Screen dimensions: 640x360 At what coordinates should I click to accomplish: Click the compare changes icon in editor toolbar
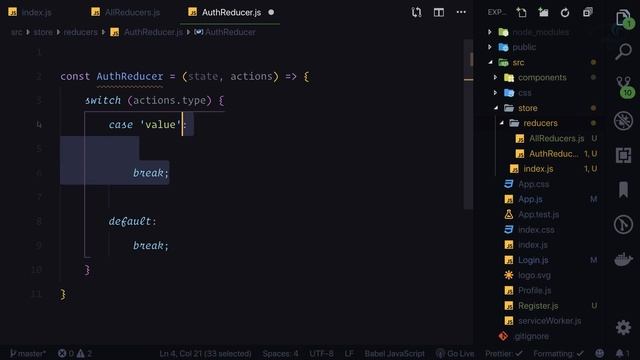[x=416, y=12]
